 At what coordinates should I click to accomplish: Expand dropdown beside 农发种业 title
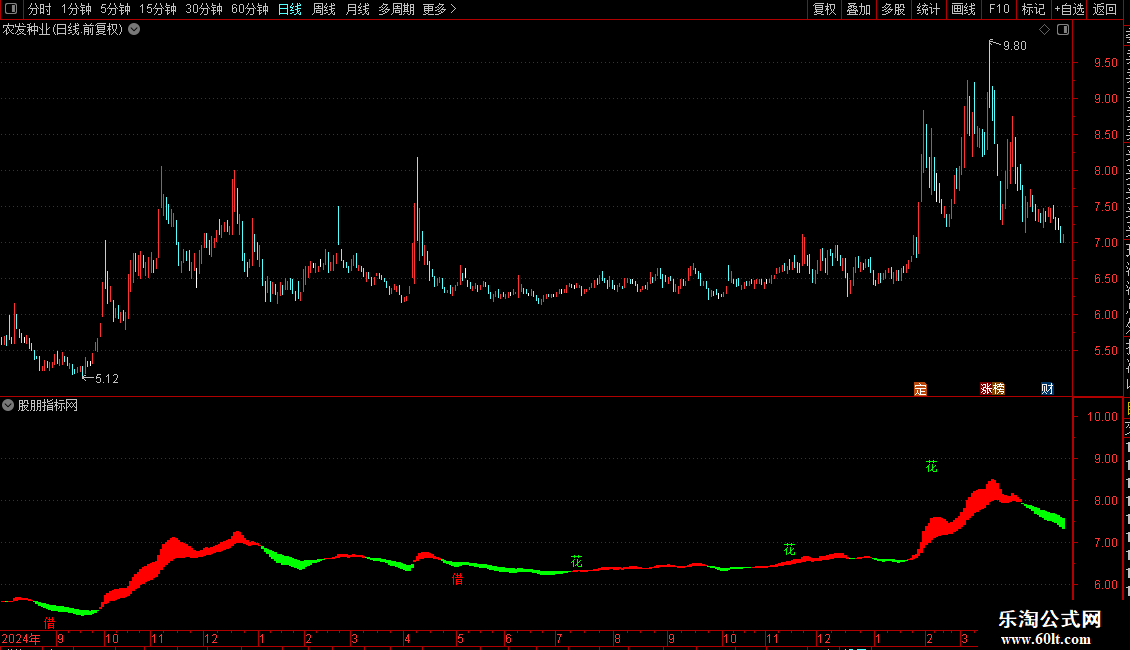click(134, 30)
